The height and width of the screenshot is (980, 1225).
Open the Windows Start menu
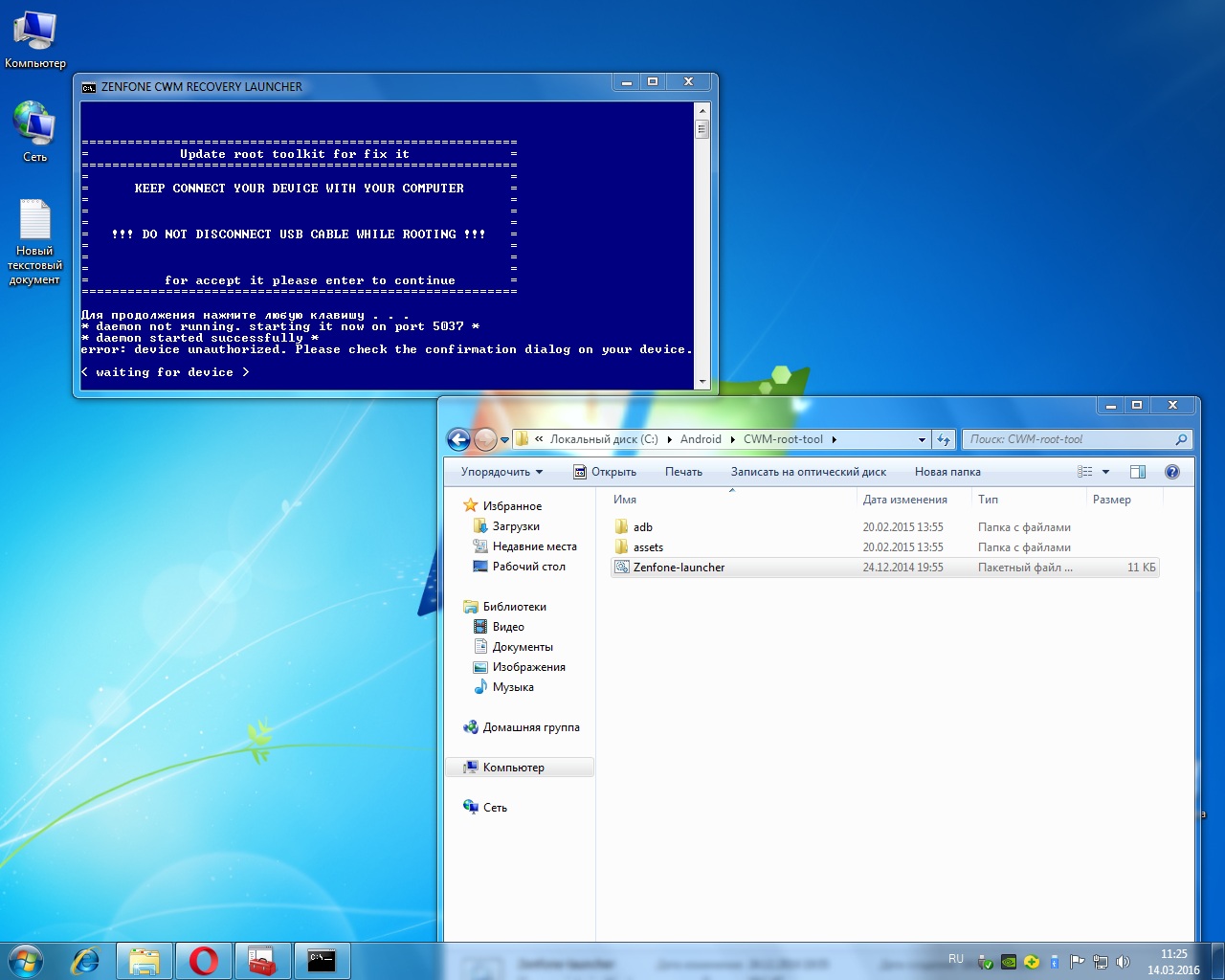(26, 960)
